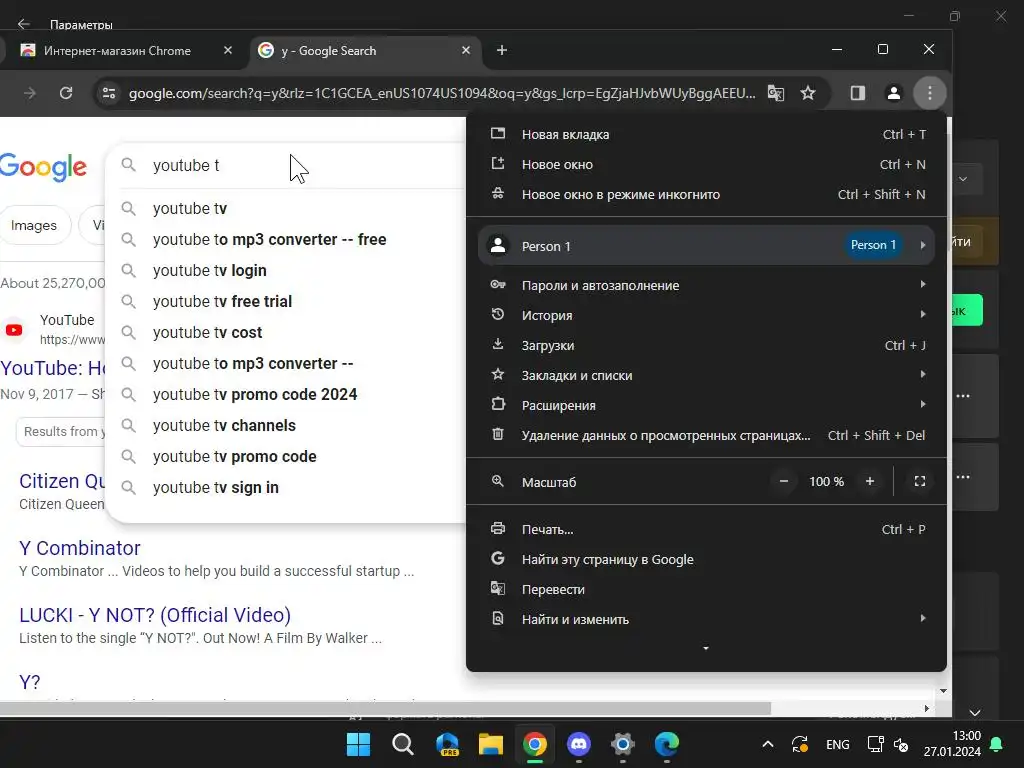Bookmark this page with the star icon
Image resolution: width=1024 pixels, height=768 pixels.
click(808, 93)
